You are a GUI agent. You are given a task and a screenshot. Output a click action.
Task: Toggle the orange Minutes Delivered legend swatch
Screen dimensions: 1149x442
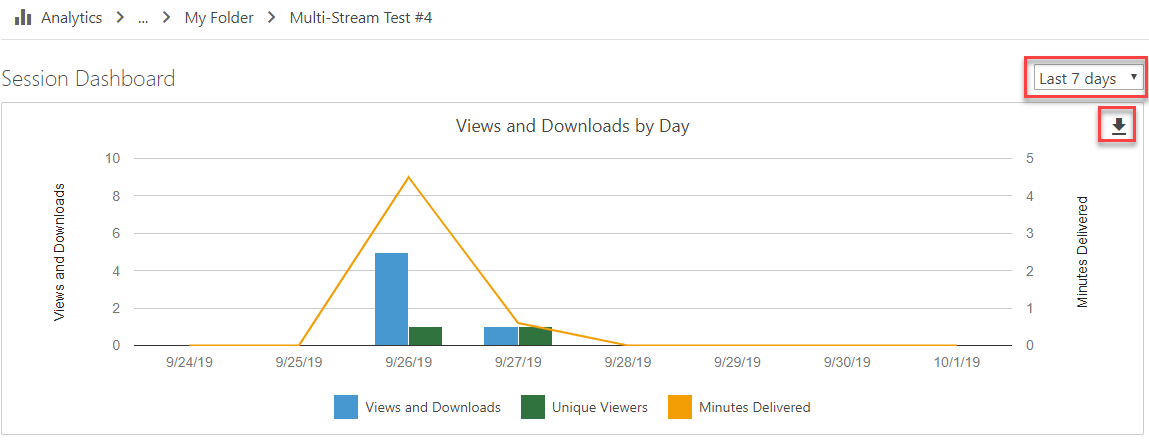[x=679, y=407]
